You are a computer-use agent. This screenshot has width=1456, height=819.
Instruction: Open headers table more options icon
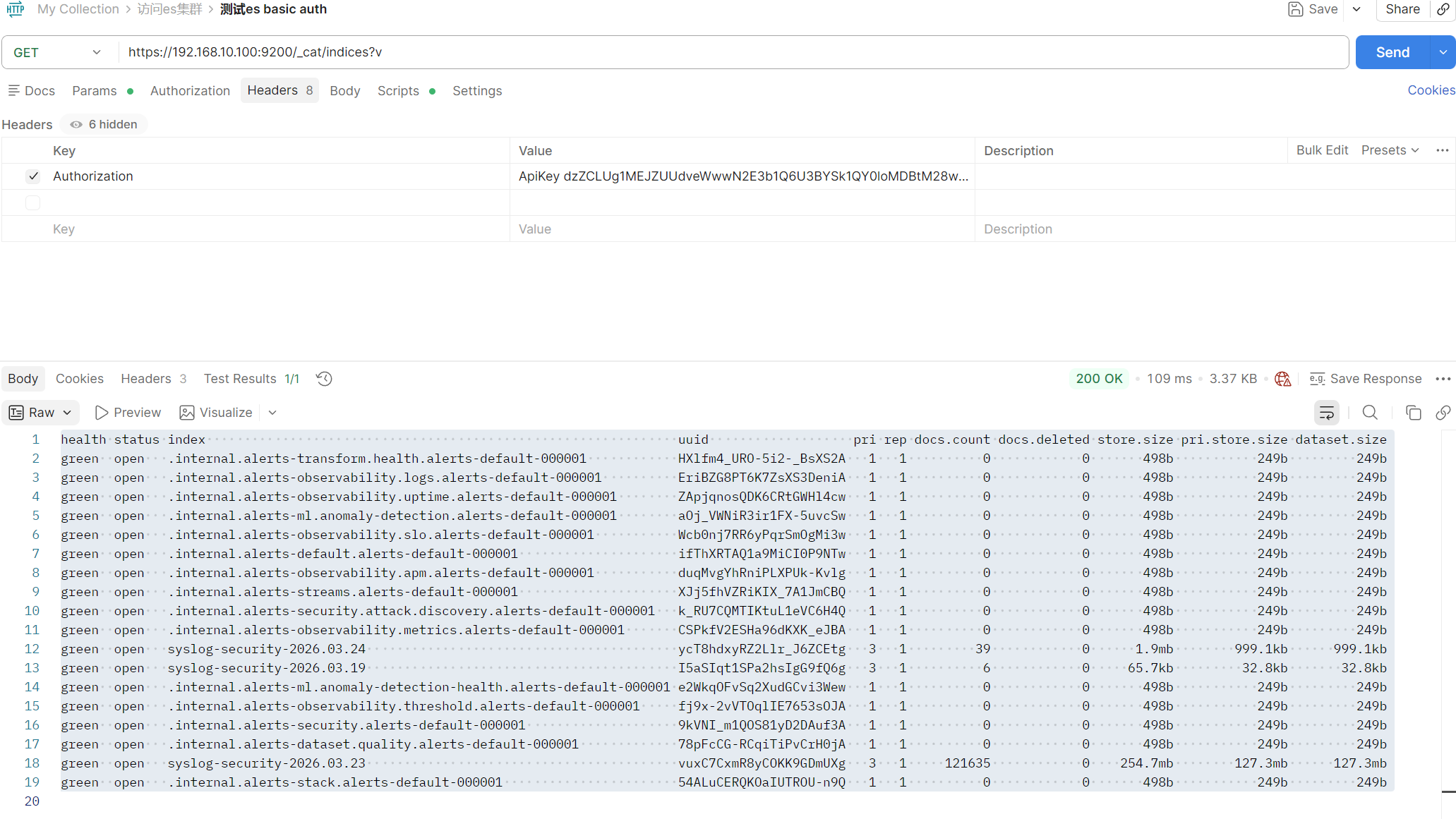tap(1442, 150)
